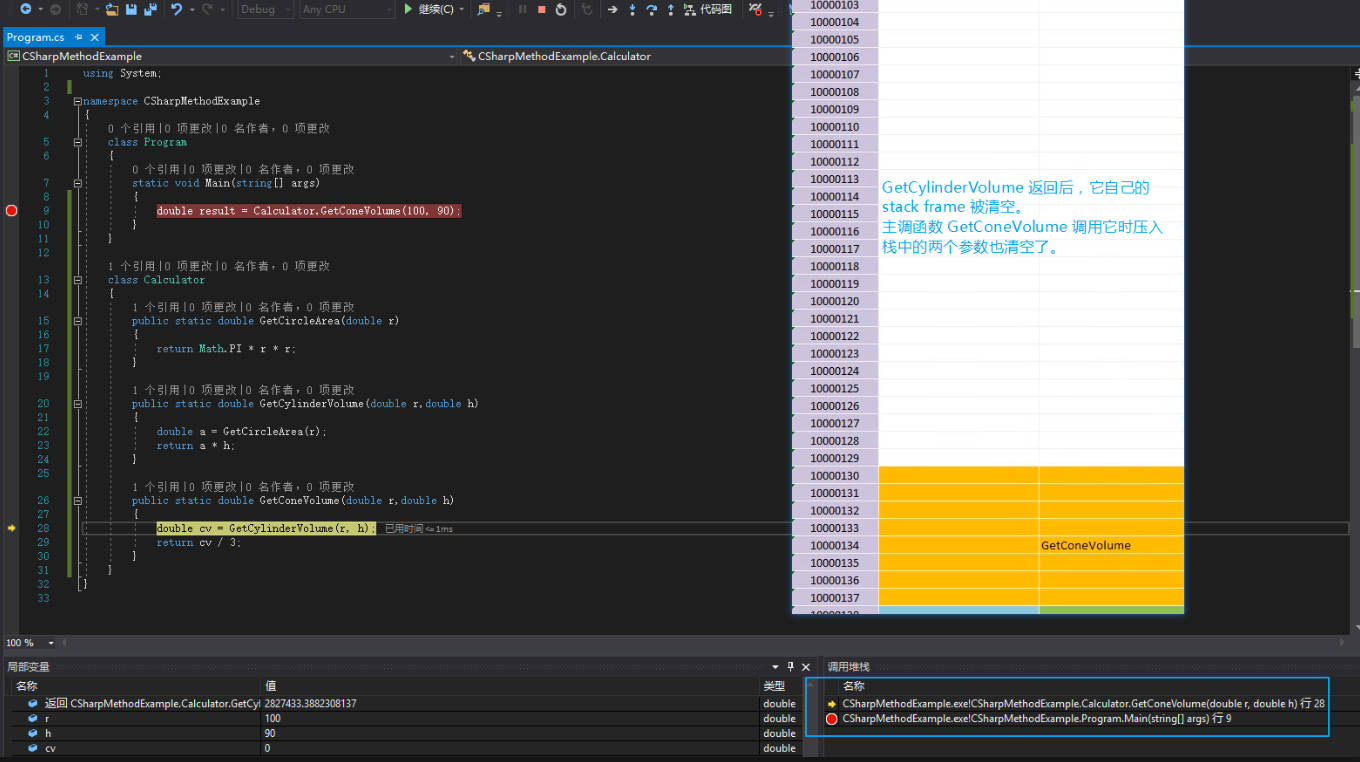Screen dimensions: 1360x762
Task: Click the CodeLens references above GetCircleArea
Action: coord(243,307)
